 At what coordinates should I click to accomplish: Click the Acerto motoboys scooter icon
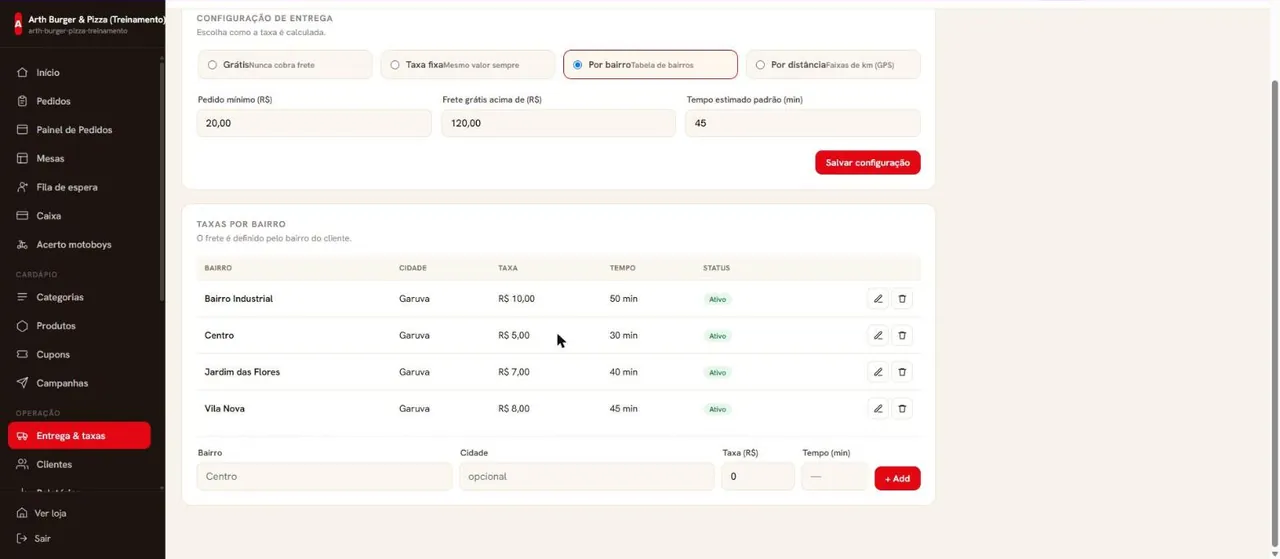click(x=22, y=244)
